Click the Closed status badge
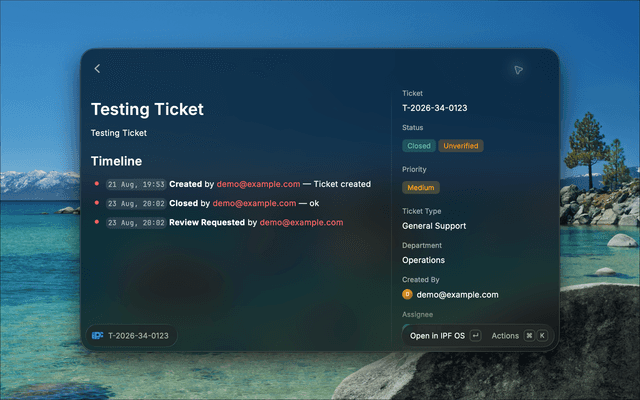640x400 pixels. (x=419, y=146)
